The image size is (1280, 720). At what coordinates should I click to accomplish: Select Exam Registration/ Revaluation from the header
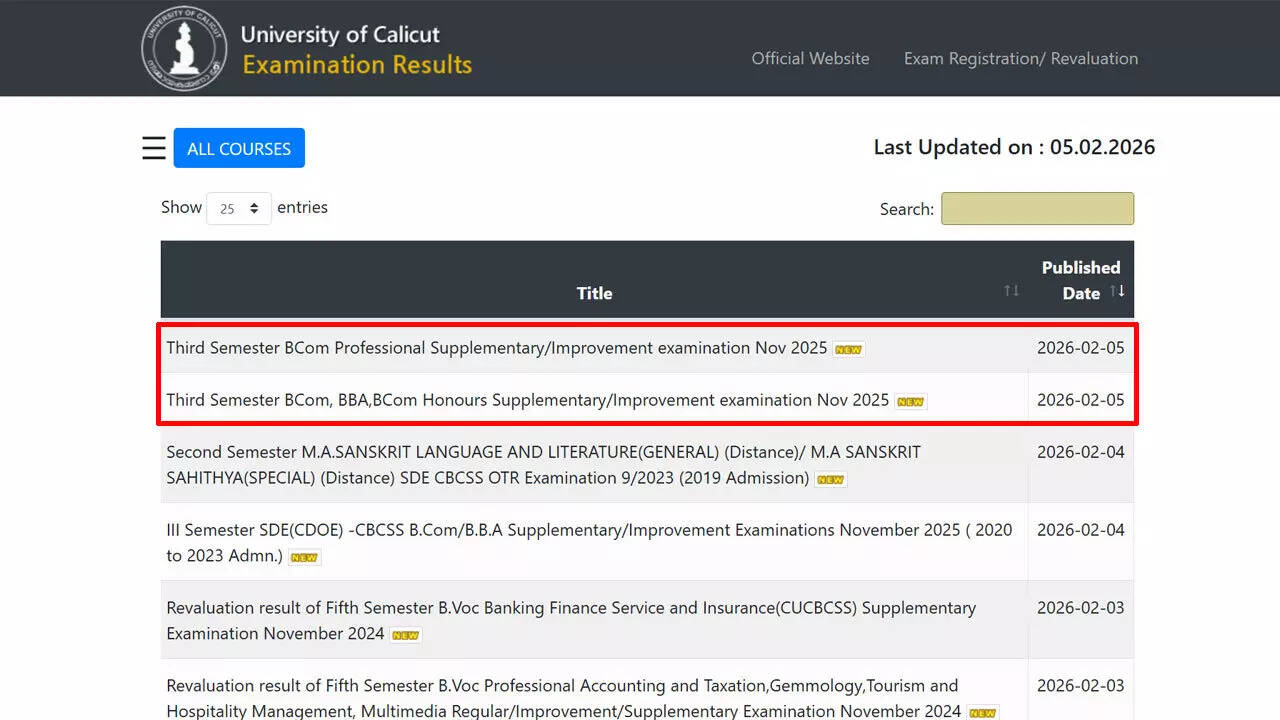coord(1020,59)
